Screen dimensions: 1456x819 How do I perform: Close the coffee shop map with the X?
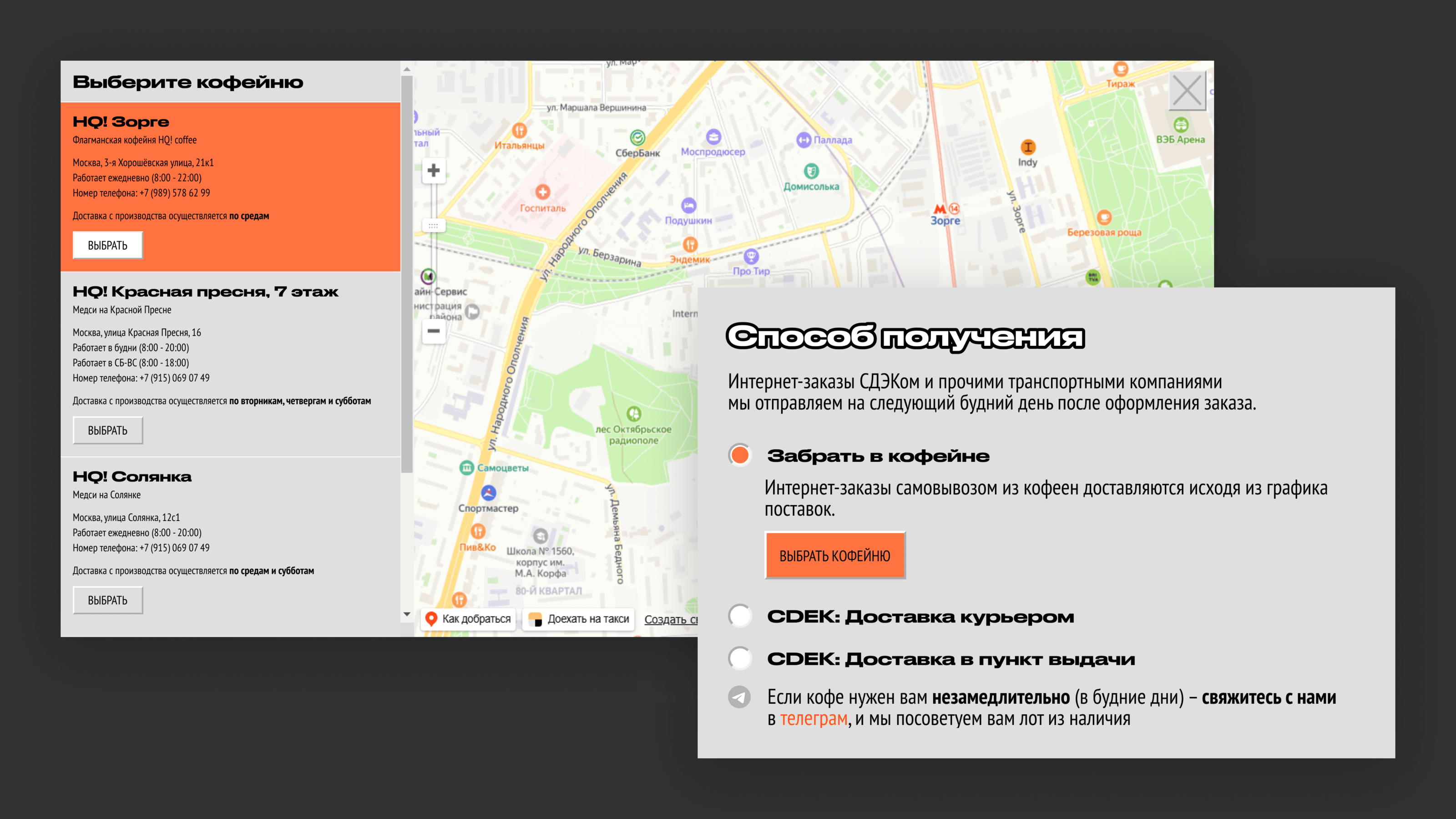pos(1187,91)
